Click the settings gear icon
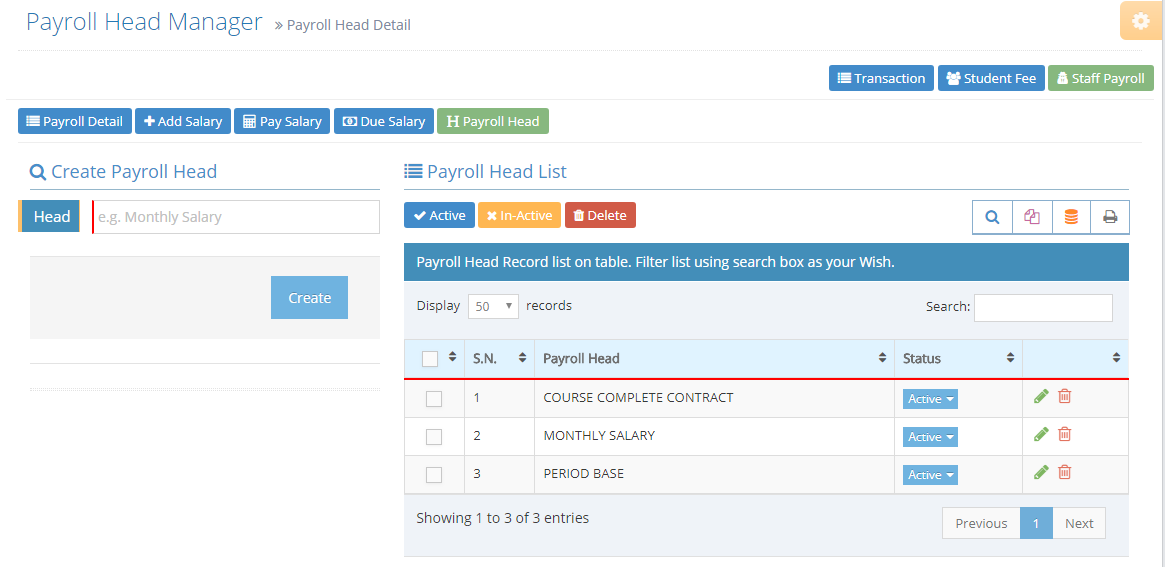Viewport: 1165px width, 567px height. point(1140,21)
